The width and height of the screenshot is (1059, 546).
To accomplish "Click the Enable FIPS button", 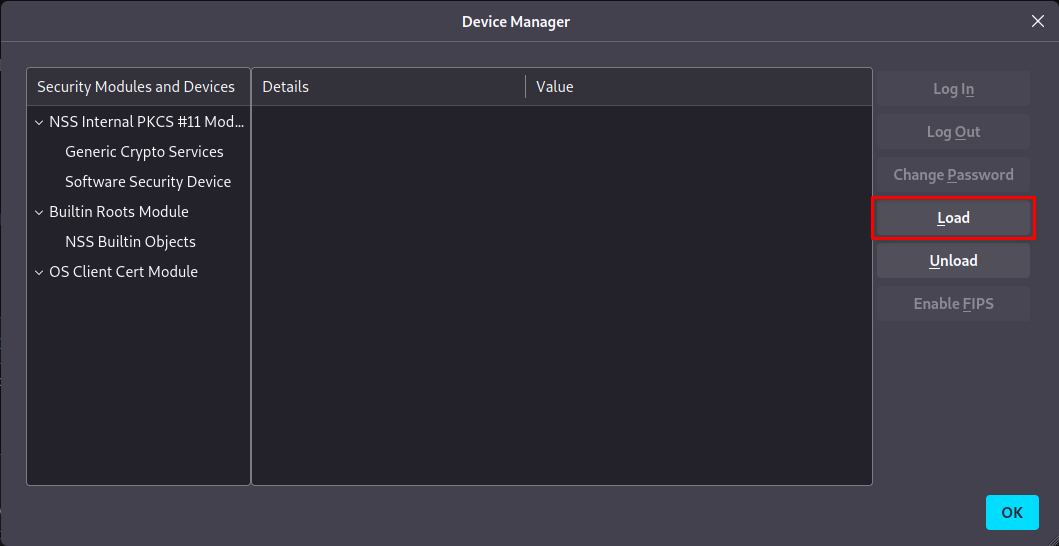I will pyautogui.click(x=953, y=304).
